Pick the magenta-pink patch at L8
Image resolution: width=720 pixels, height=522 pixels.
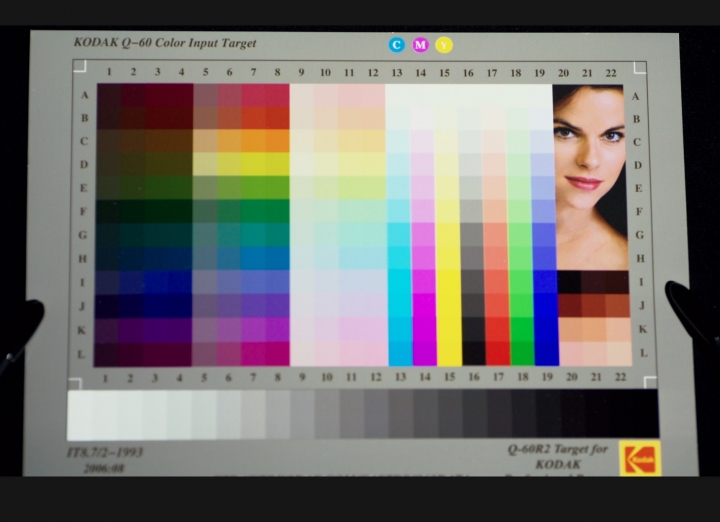(277, 354)
